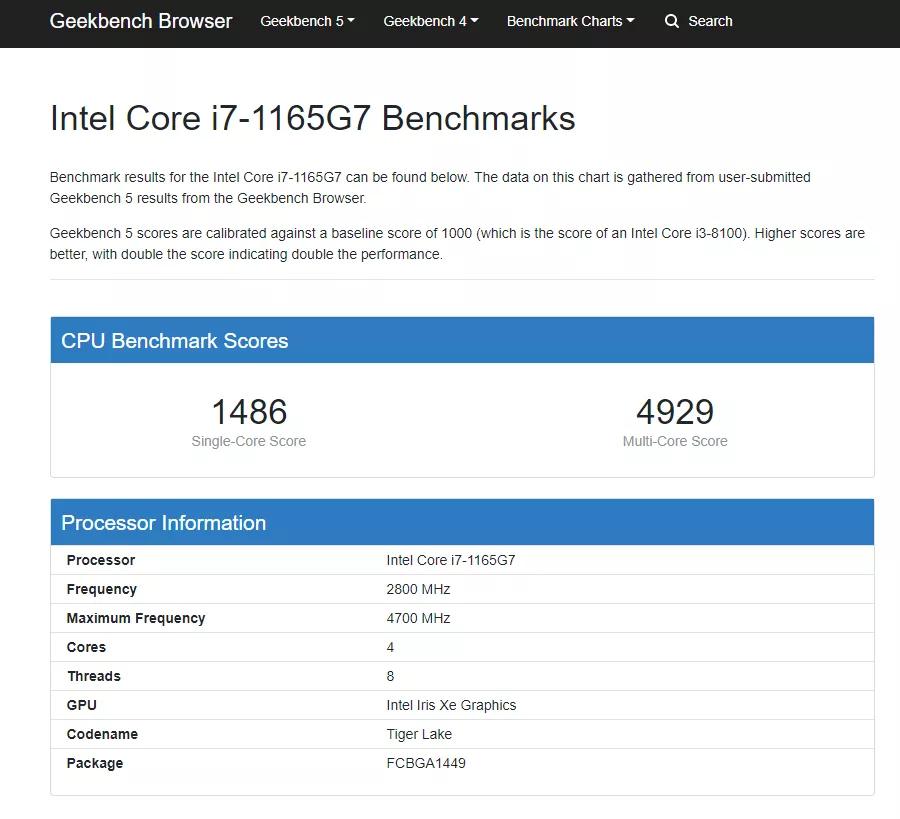Select the 4700 MHz value

tap(418, 618)
